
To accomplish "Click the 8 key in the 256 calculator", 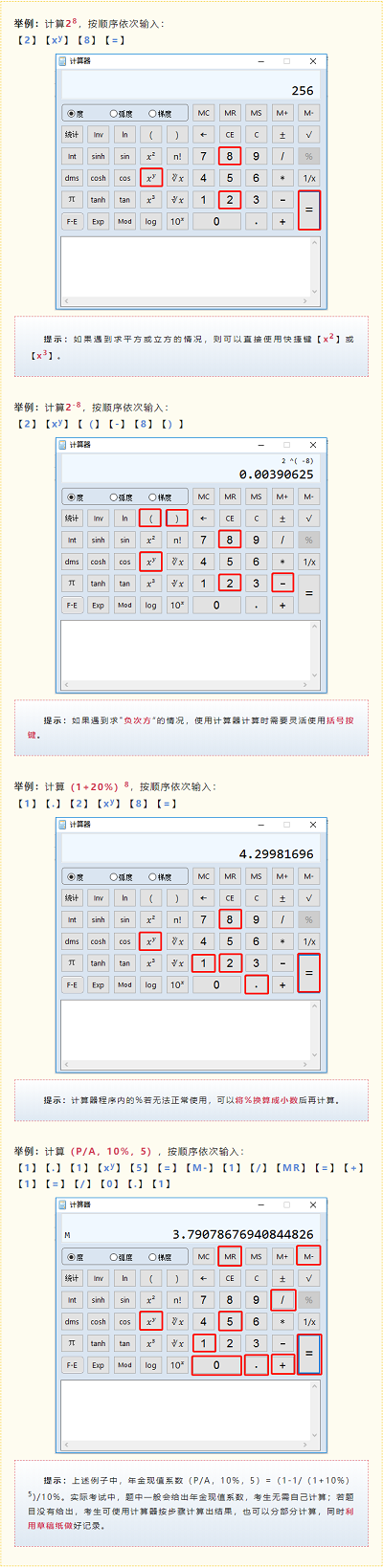I will [x=229, y=156].
